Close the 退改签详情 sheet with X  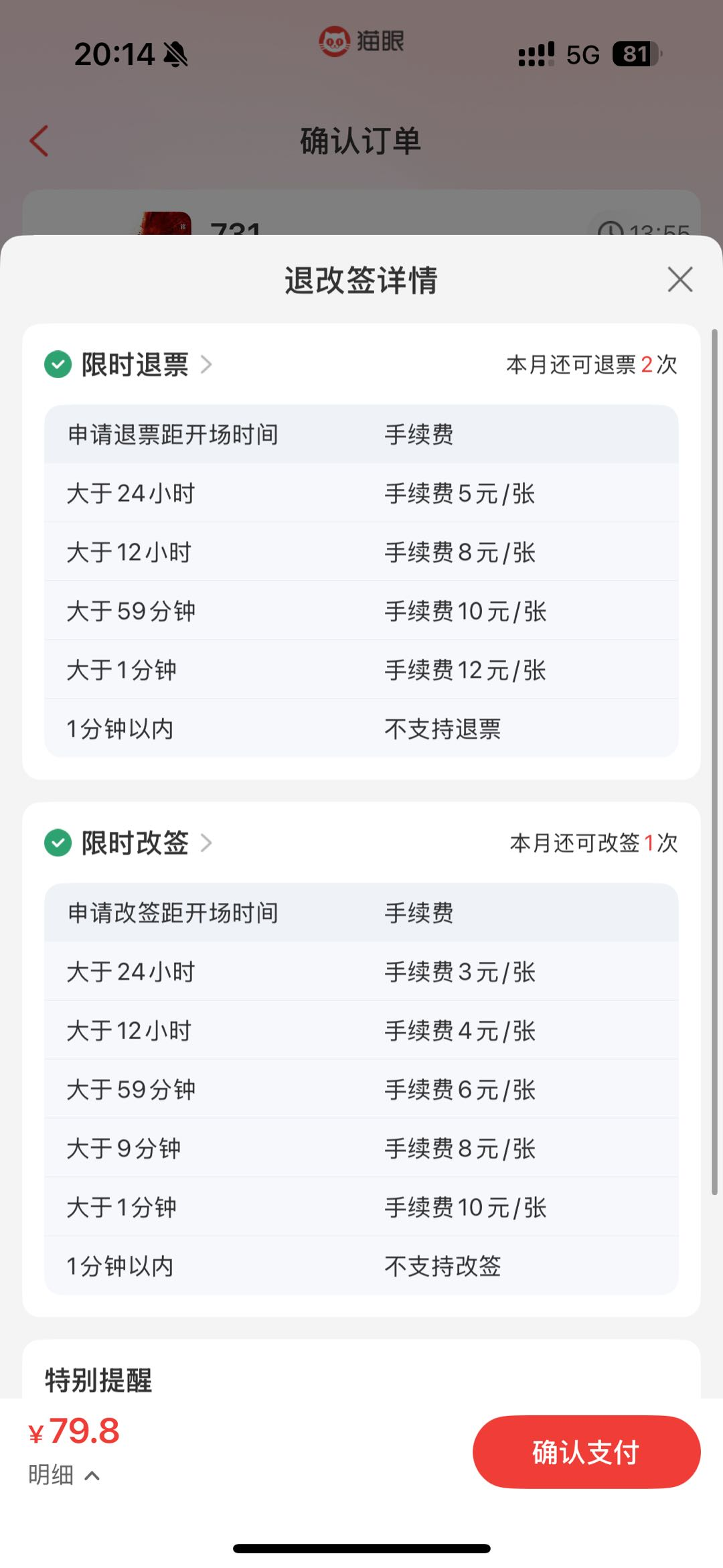point(679,279)
